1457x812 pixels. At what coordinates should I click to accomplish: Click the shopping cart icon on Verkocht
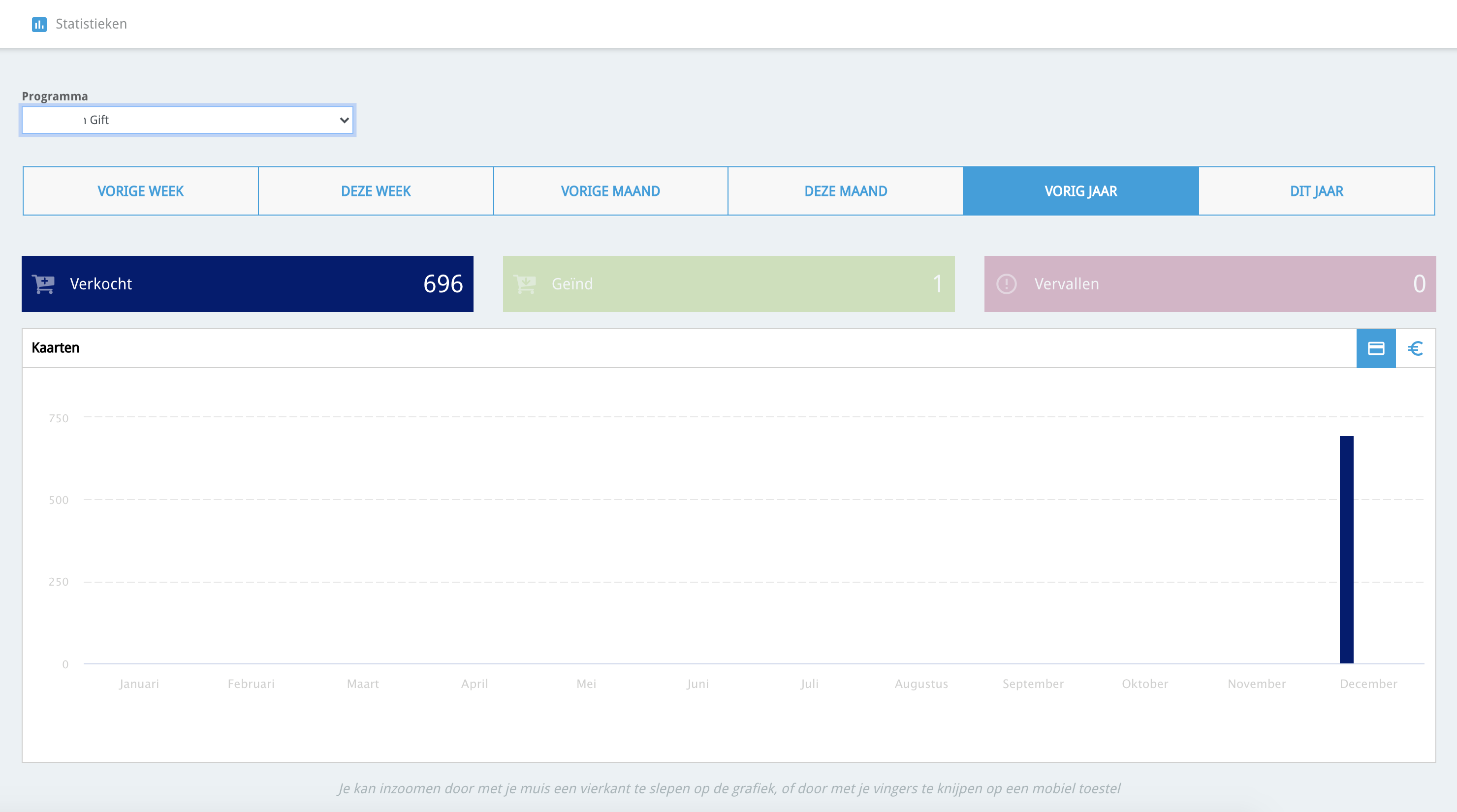pyautogui.click(x=43, y=284)
